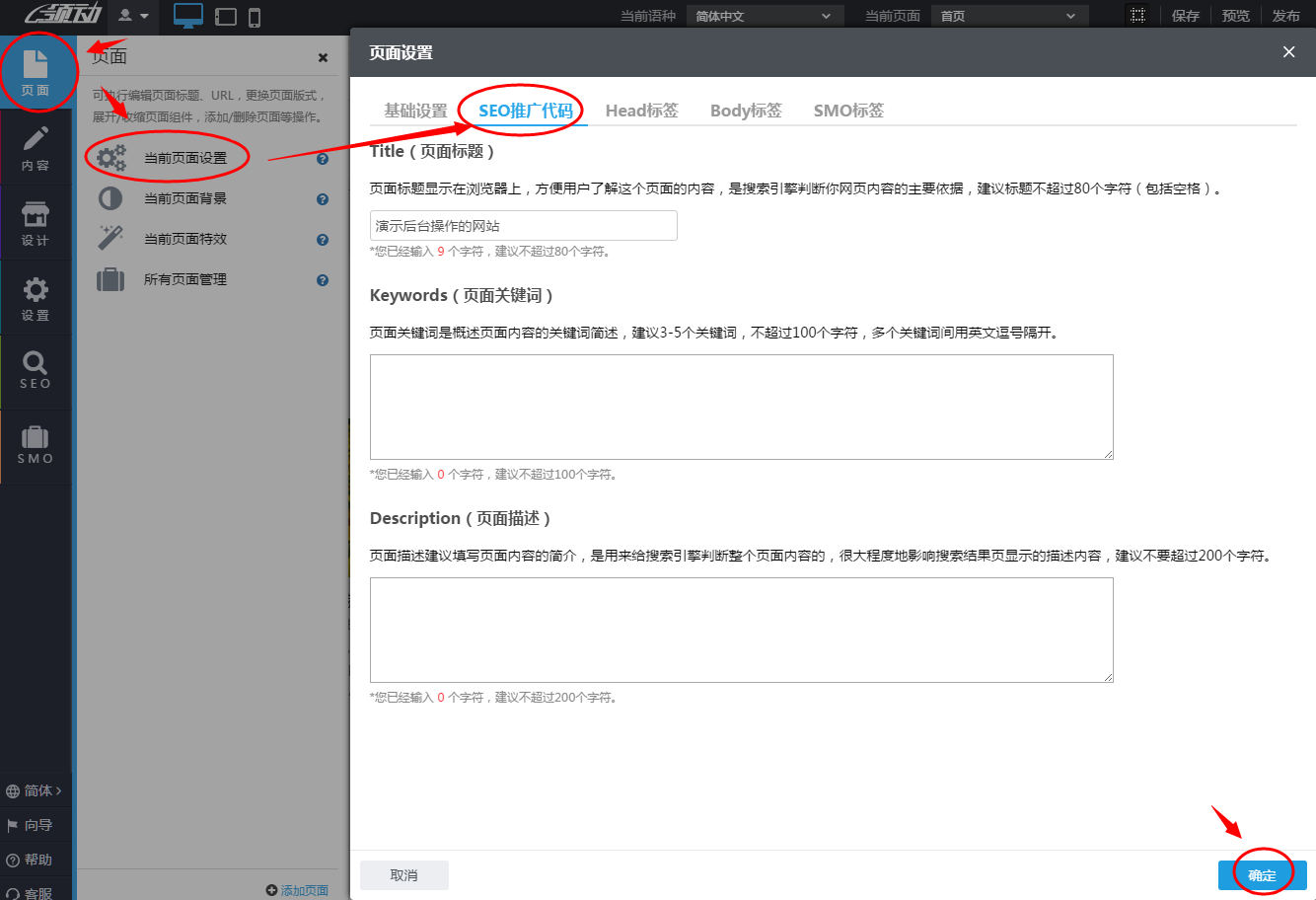The height and width of the screenshot is (900, 1316).
Task: Open the 设计 panel in the sidebar
Action: coord(37,221)
